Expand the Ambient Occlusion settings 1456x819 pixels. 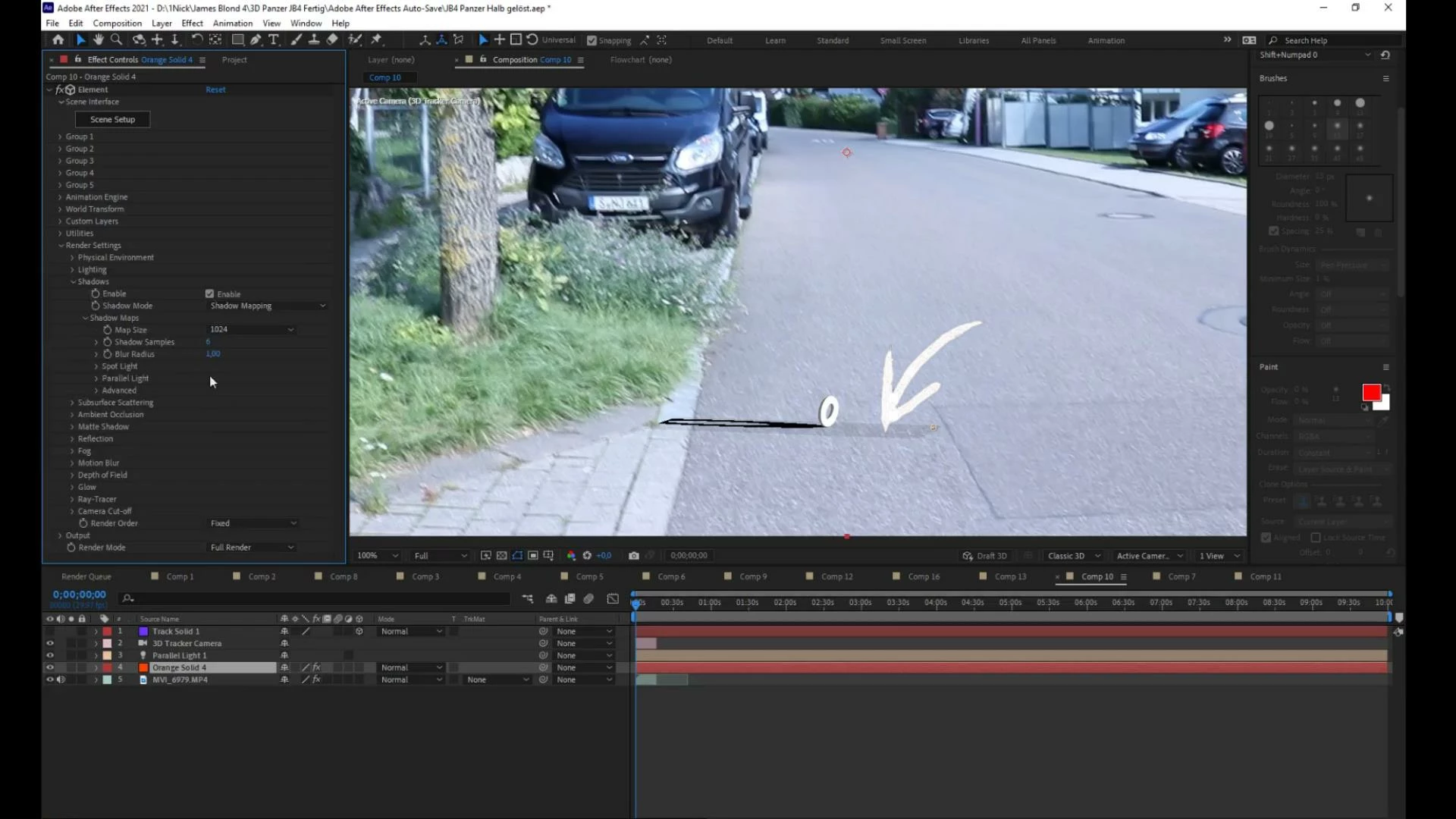[72, 415]
